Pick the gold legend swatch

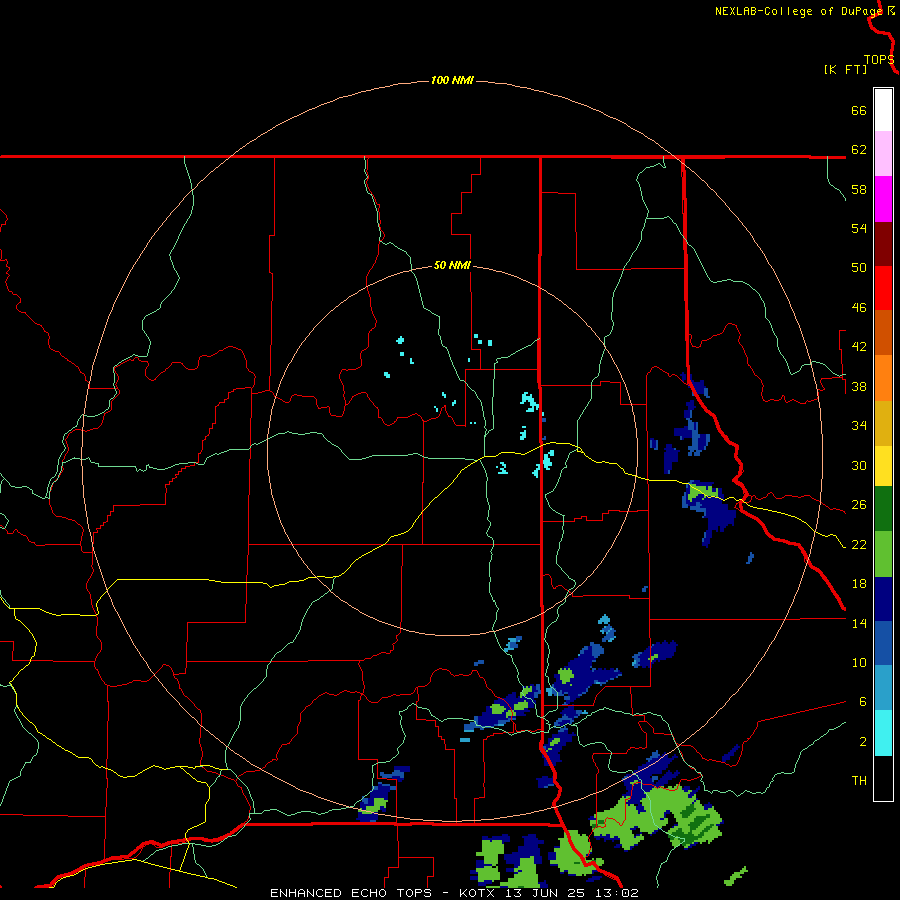click(883, 423)
